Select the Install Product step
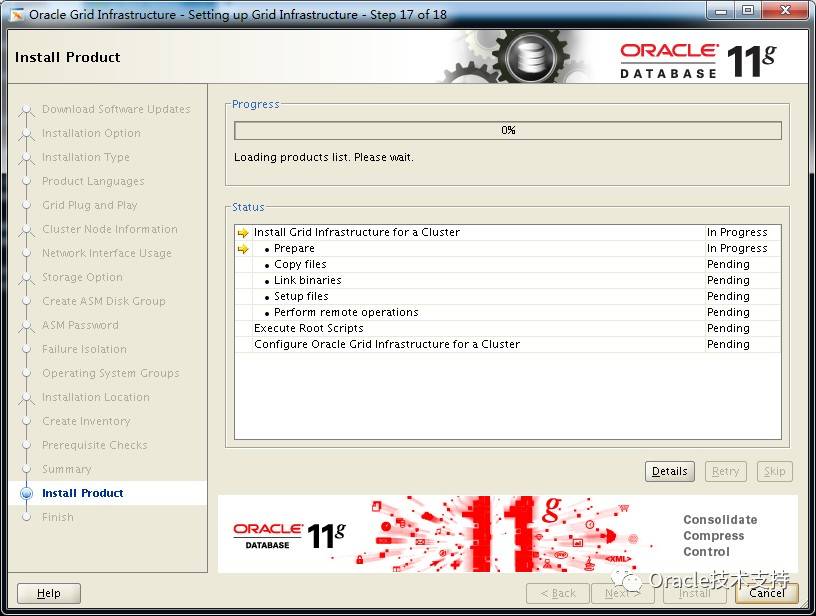The image size is (816, 616). [83, 493]
